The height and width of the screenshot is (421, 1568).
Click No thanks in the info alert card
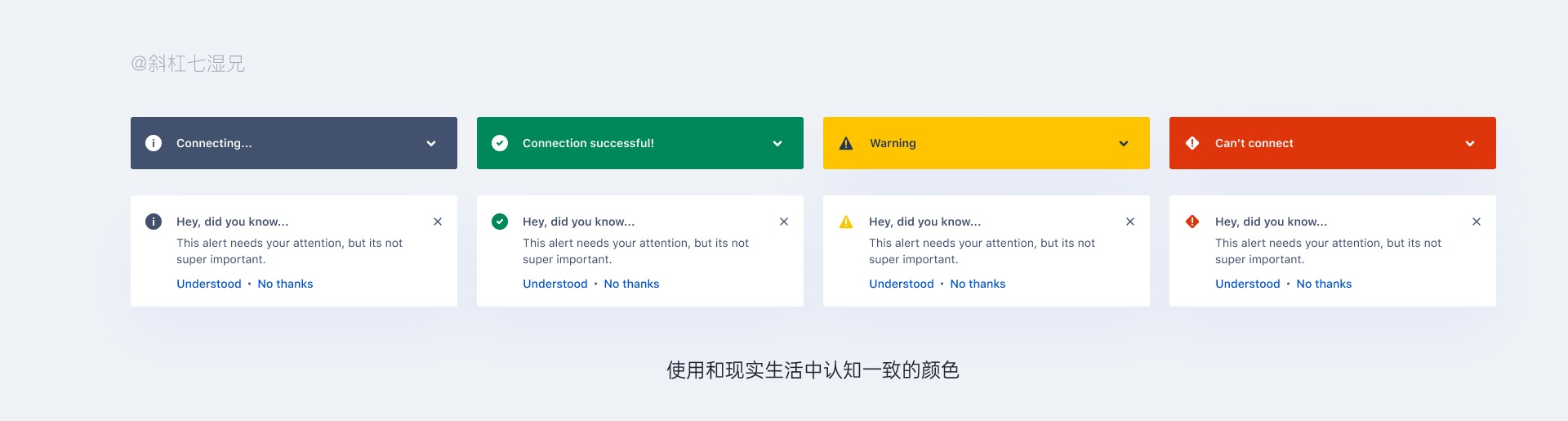pyautogui.click(x=285, y=284)
